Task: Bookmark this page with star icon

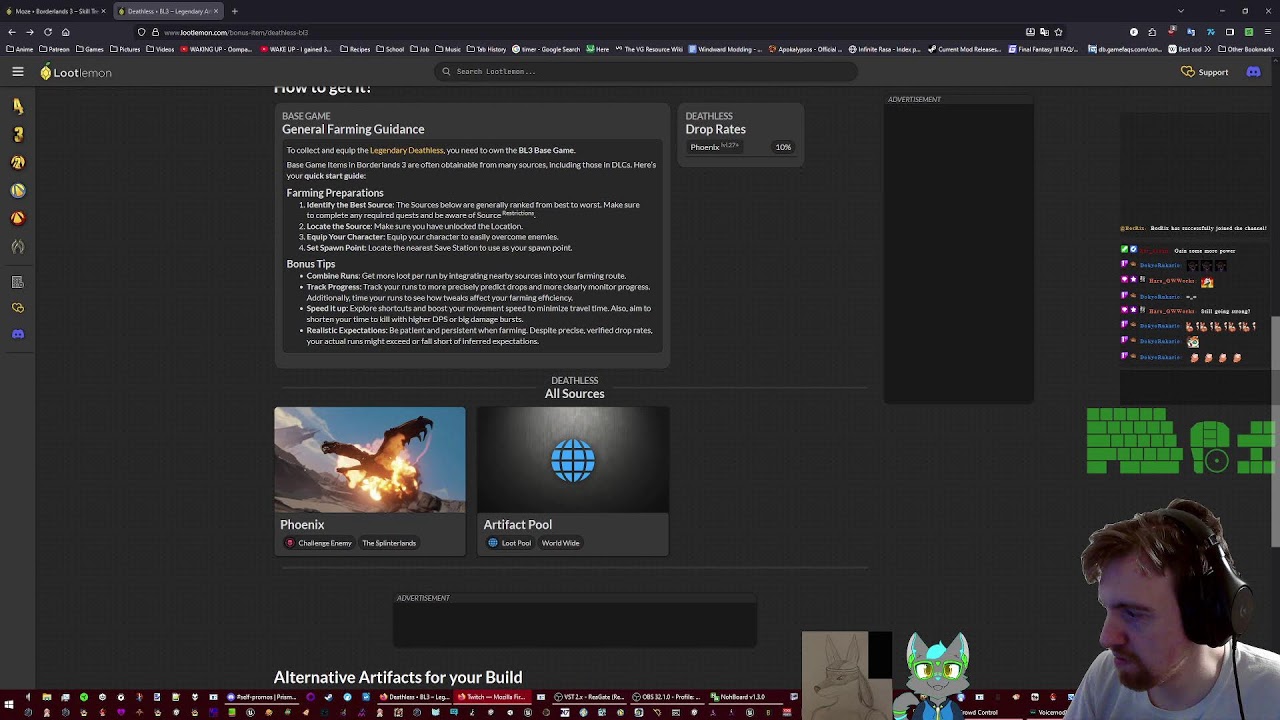Action: [x=1059, y=32]
